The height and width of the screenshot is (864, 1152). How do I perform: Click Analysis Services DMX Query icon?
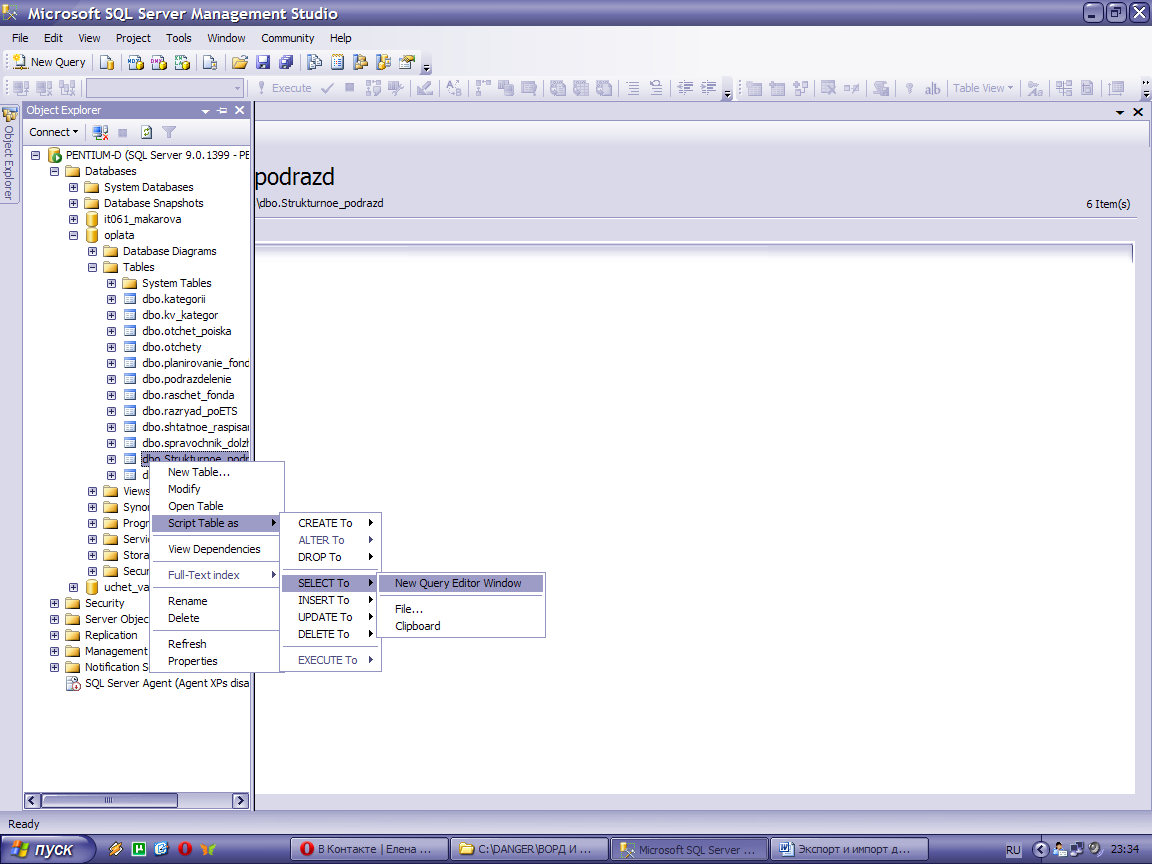click(159, 62)
